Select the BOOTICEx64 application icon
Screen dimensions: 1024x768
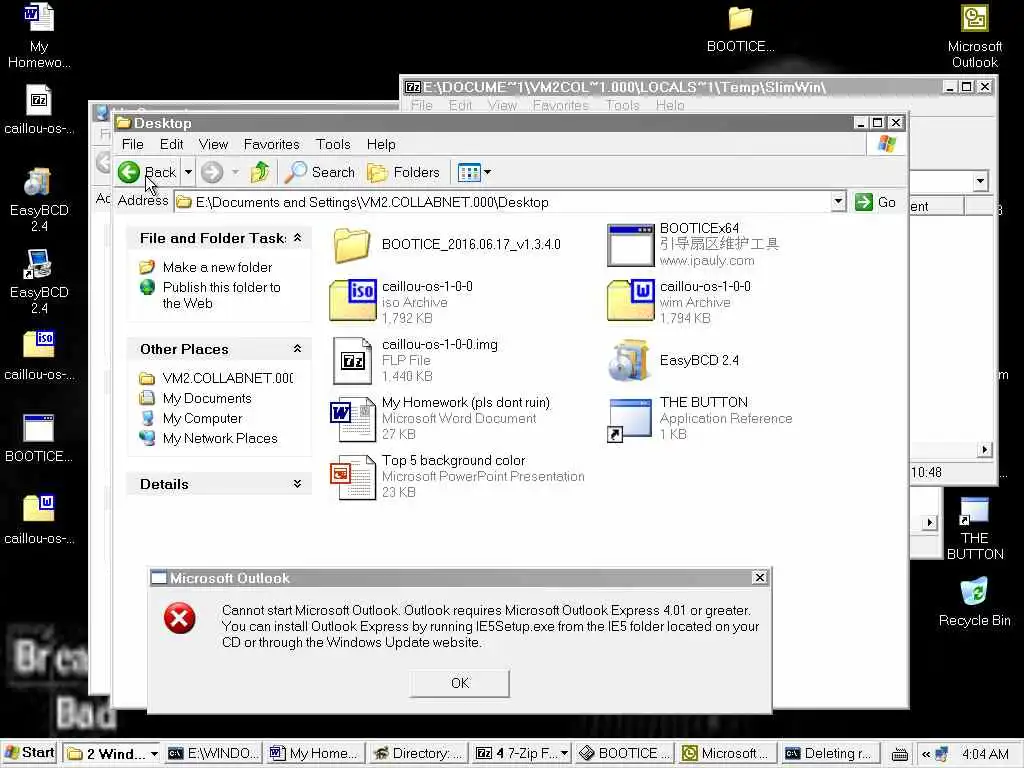click(630, 246)
